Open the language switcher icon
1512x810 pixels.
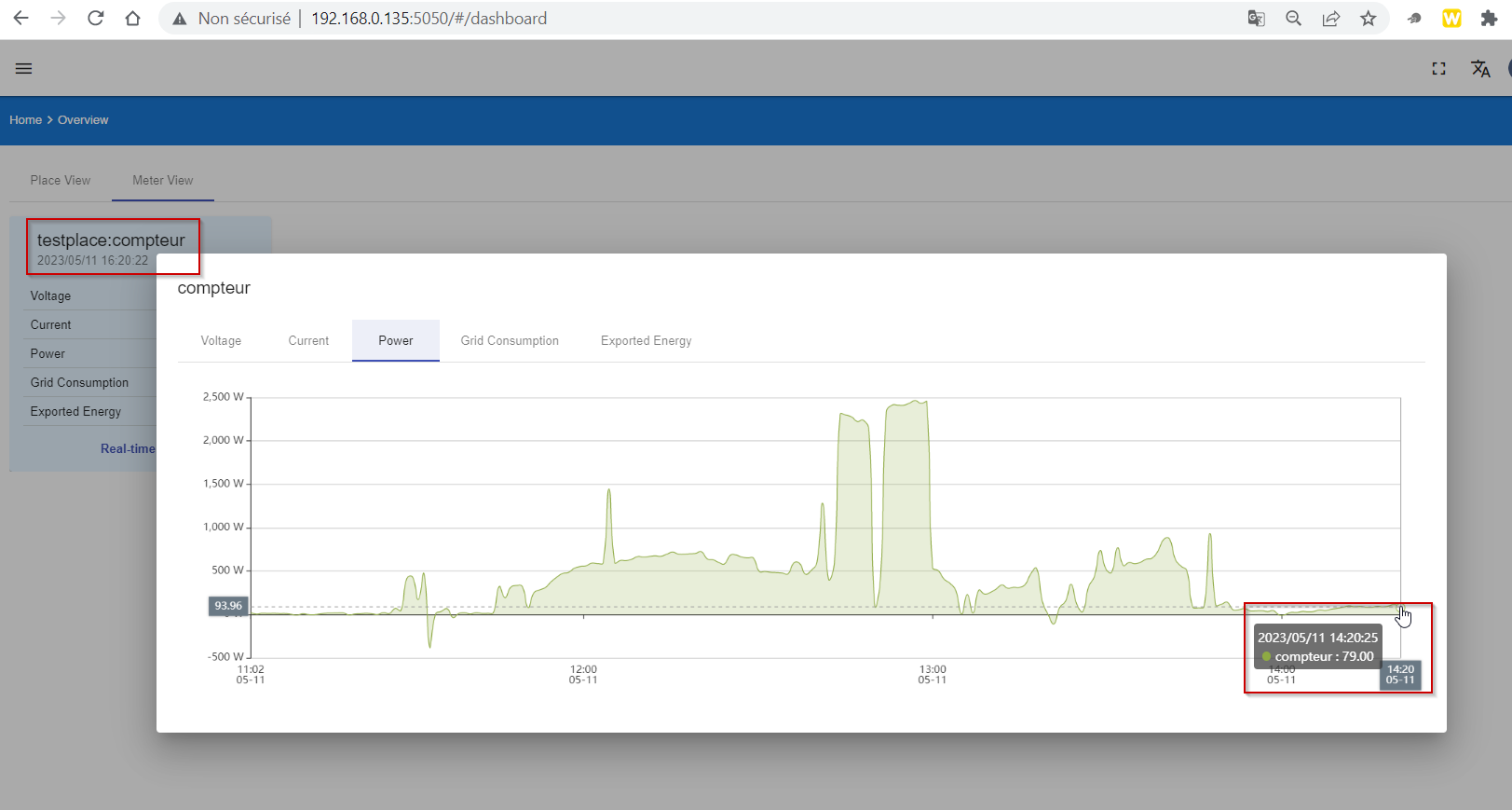(1479, 68)
